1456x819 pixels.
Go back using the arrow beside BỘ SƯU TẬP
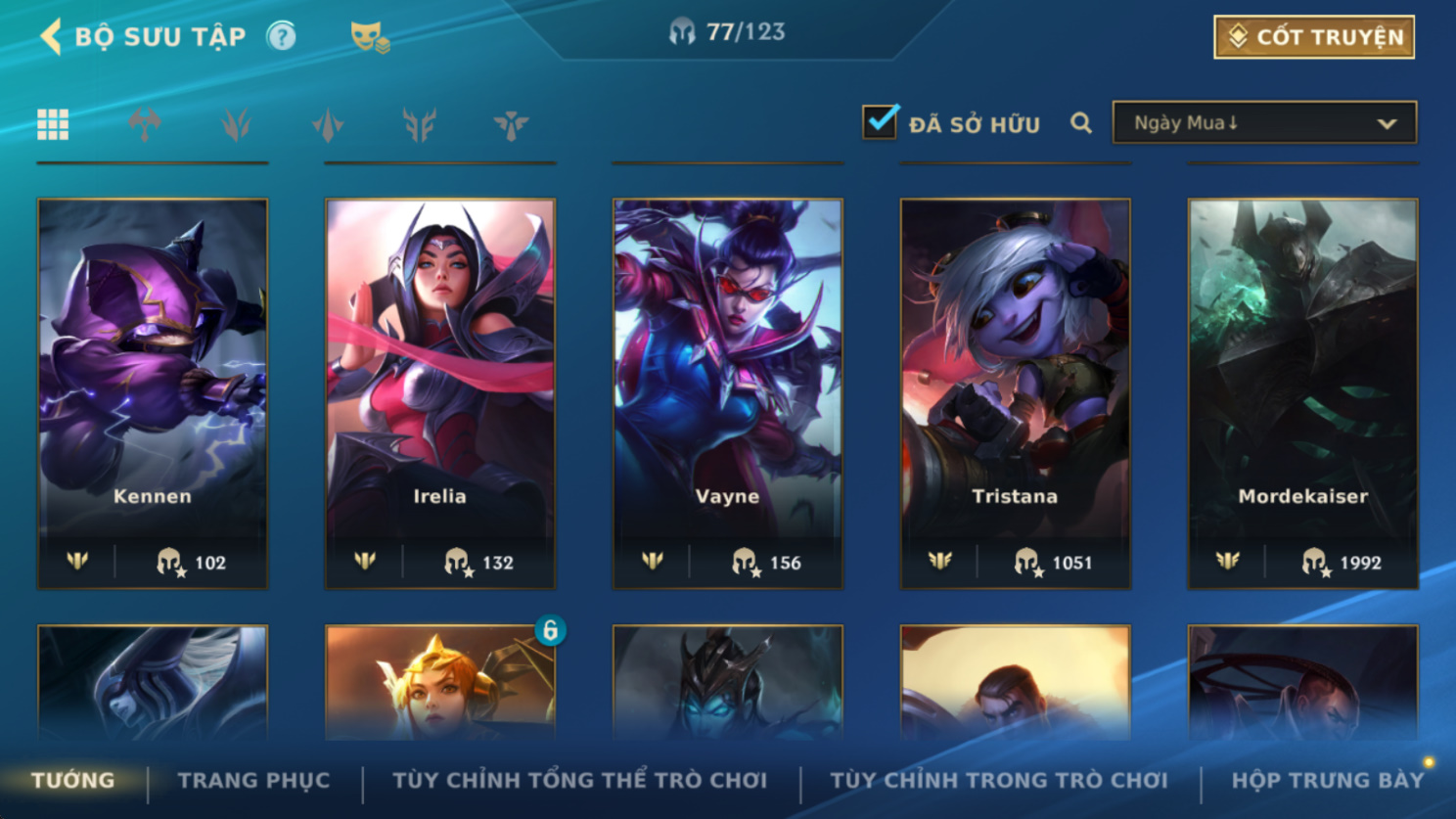(x=51, y=36)
